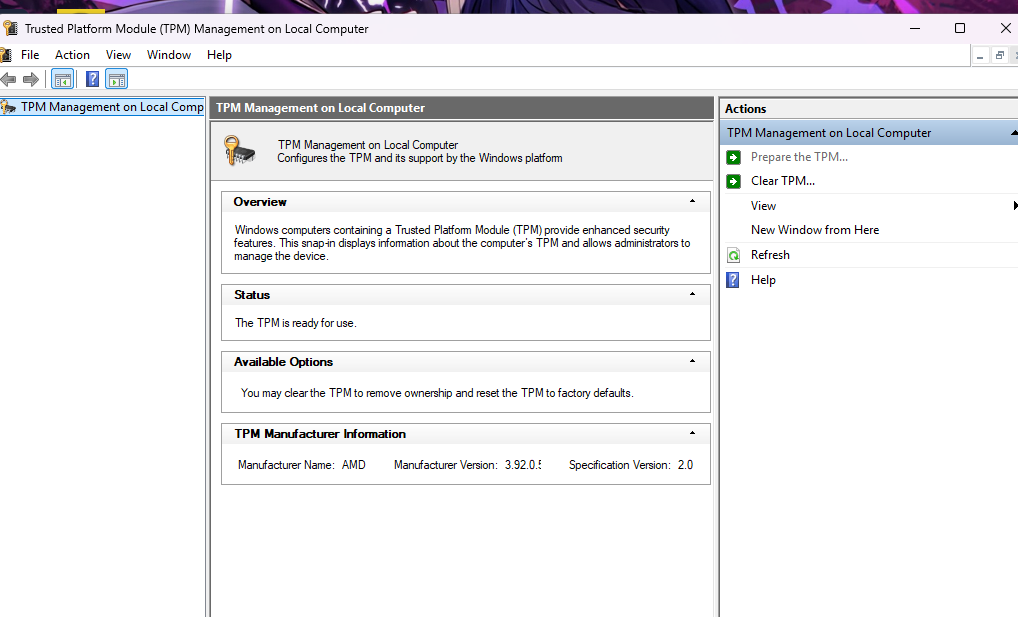
Task: Click the TPM key-and-chip icon in the header
Action: tap(239, 150)
